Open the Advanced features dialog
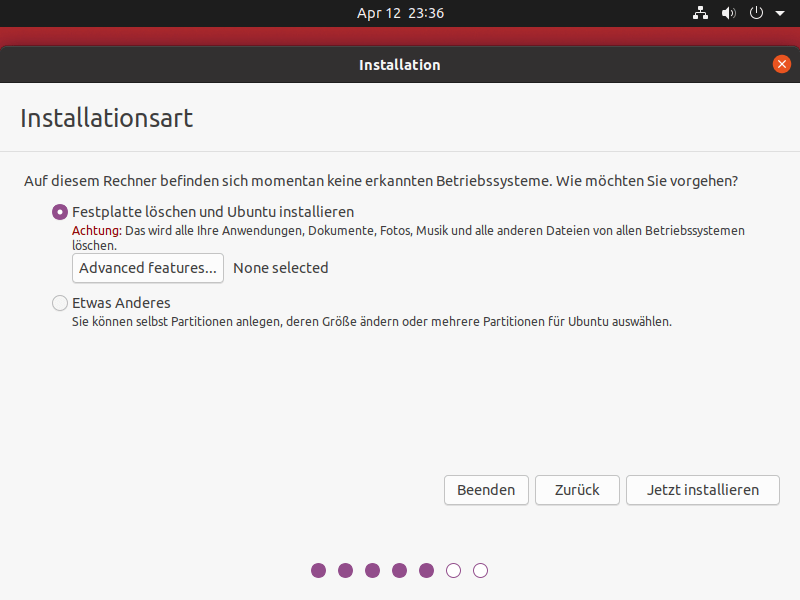The height and width of the screenshot is (600, 800). click(x=148, y=268)
